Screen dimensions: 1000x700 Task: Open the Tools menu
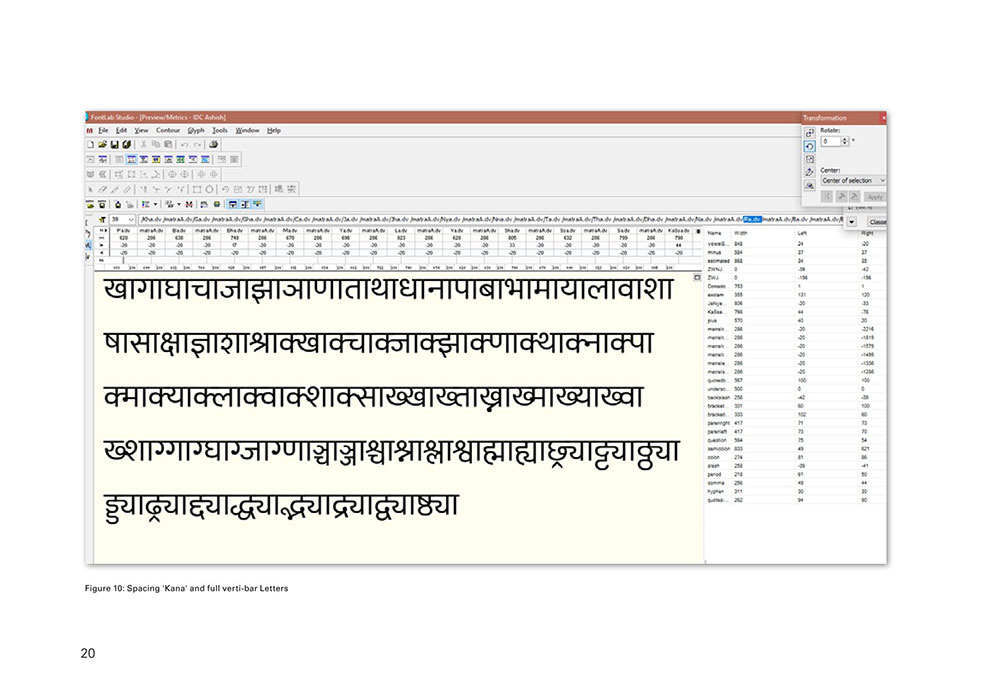tap(220, 130)
